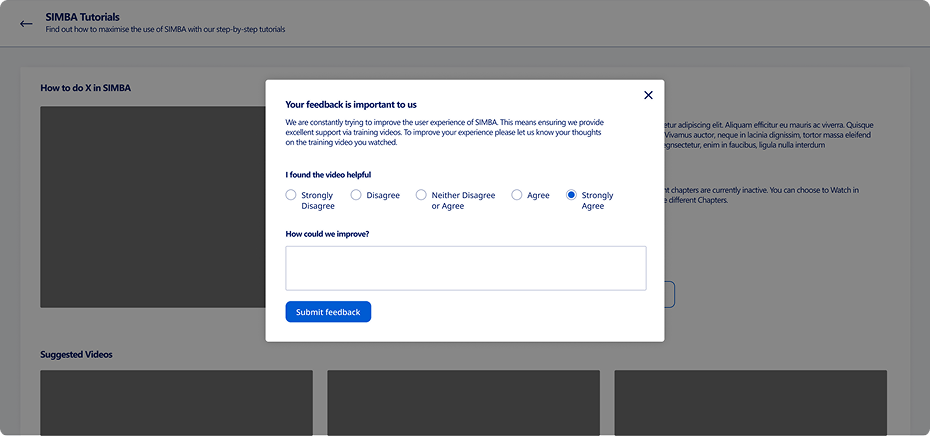Select the Disagree radio option

pos(356,195)
